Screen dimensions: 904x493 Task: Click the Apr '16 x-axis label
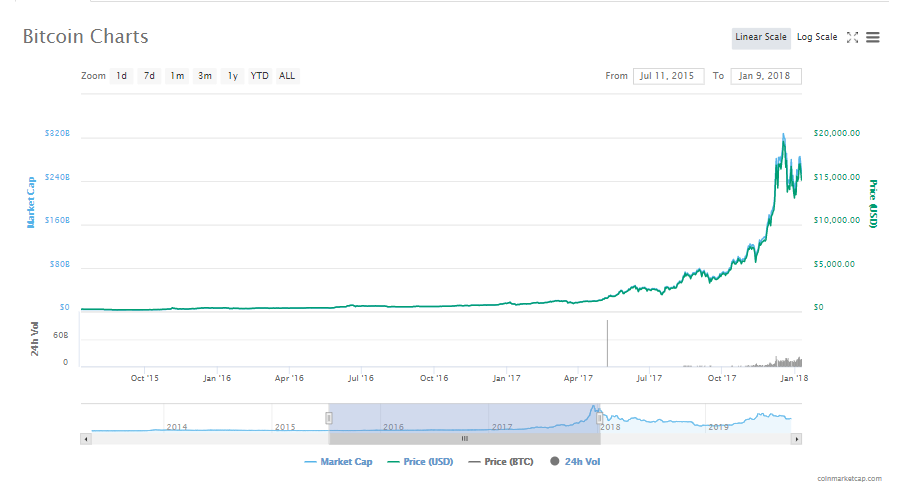289,378
